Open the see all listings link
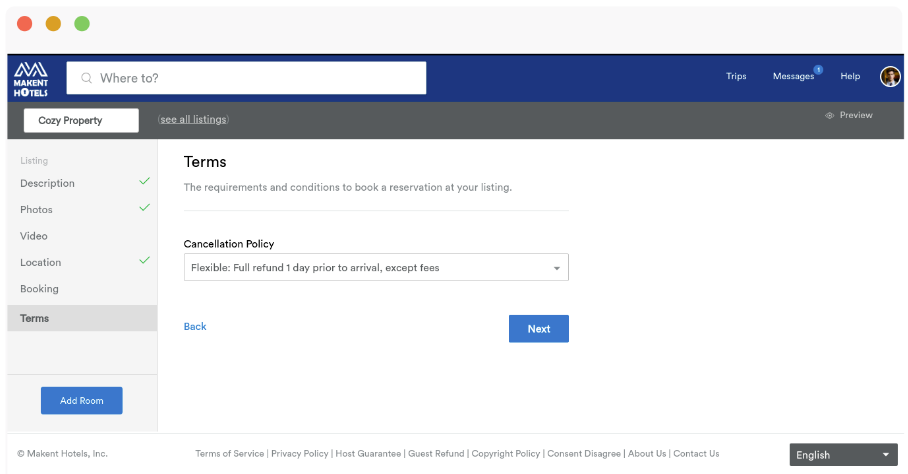 coord(193,119)
